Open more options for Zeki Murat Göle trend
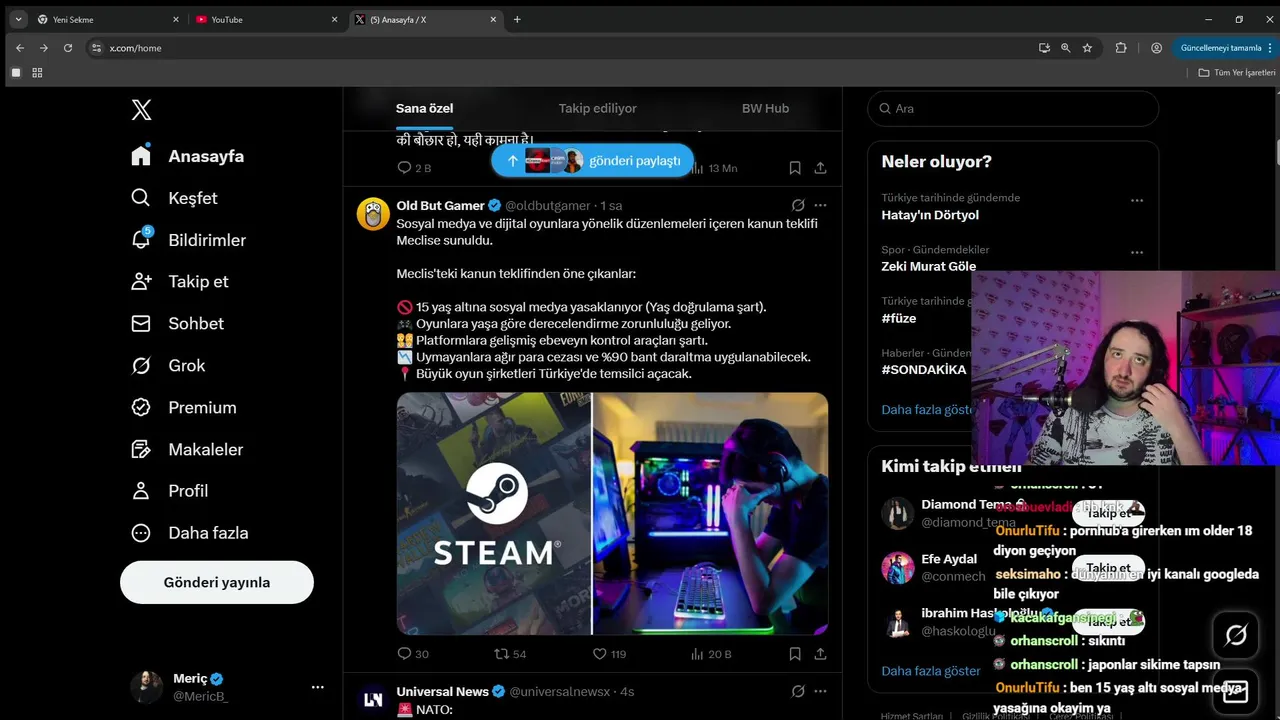Viewport: 1280px width, 720px height. pos(1137,252)
